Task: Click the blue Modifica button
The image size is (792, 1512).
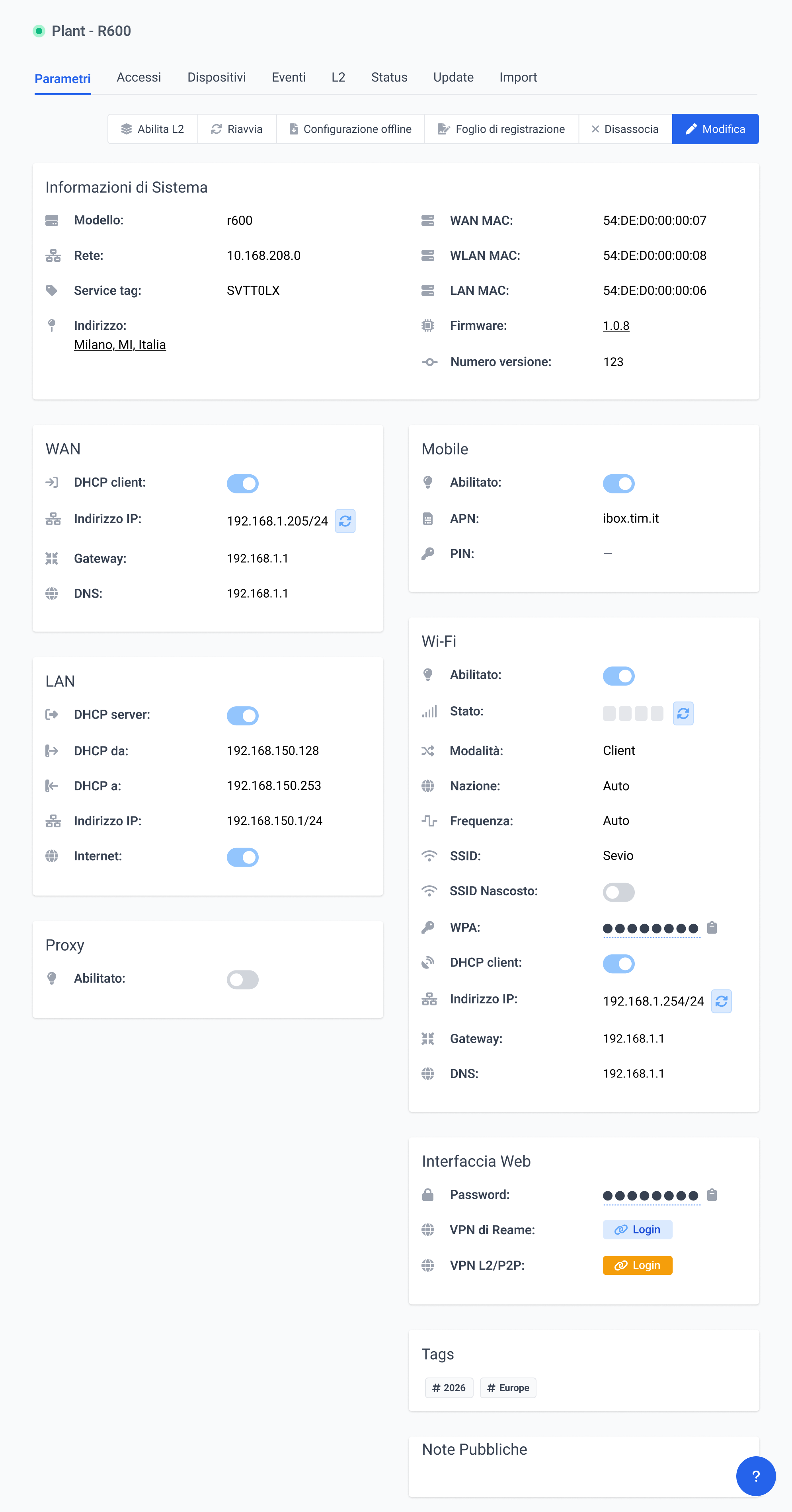Action: point(714,129)
